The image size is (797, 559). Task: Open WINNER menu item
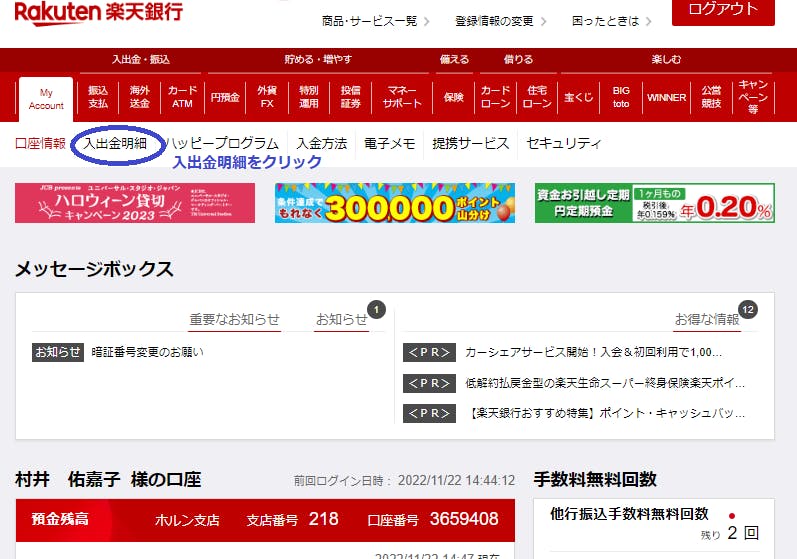point(666,97)
